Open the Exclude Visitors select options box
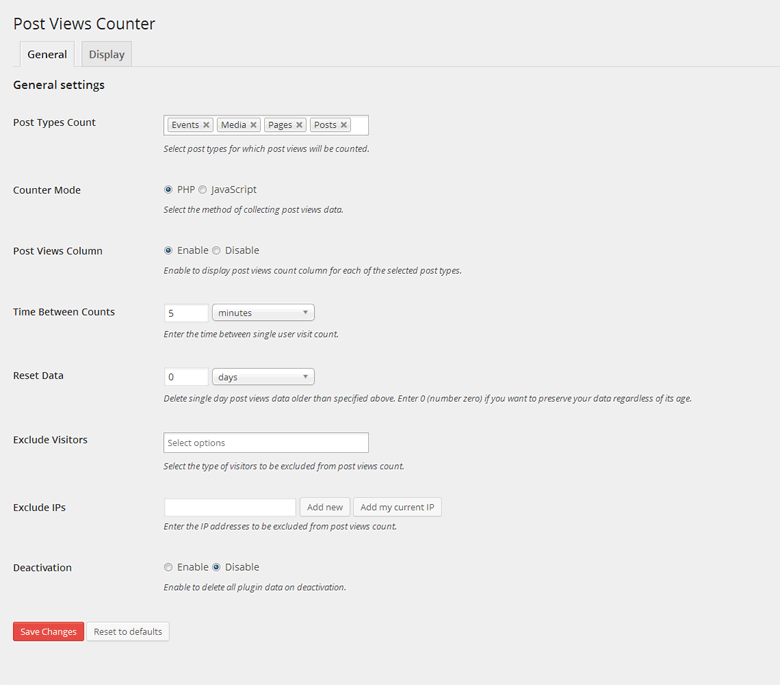 point(266,443)
